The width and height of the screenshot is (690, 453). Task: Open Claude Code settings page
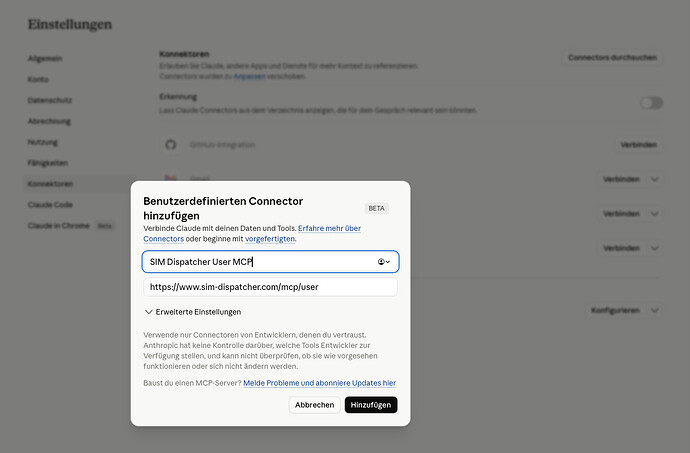point(50,205)
